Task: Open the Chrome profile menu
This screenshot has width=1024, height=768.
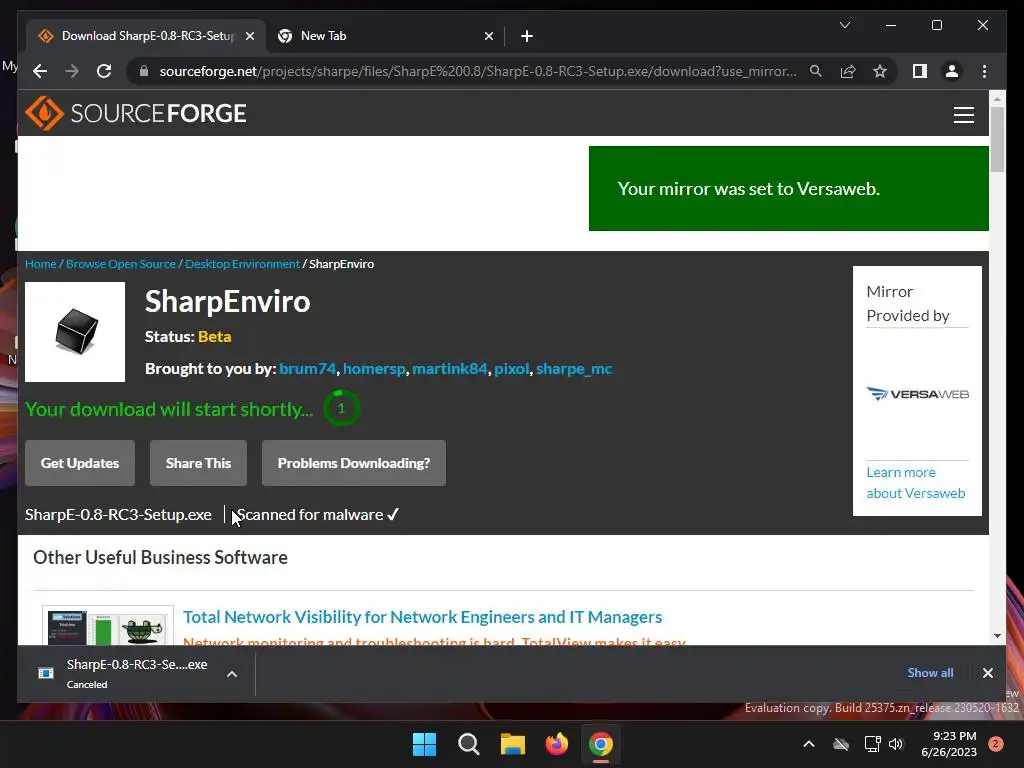Action: 952,71
